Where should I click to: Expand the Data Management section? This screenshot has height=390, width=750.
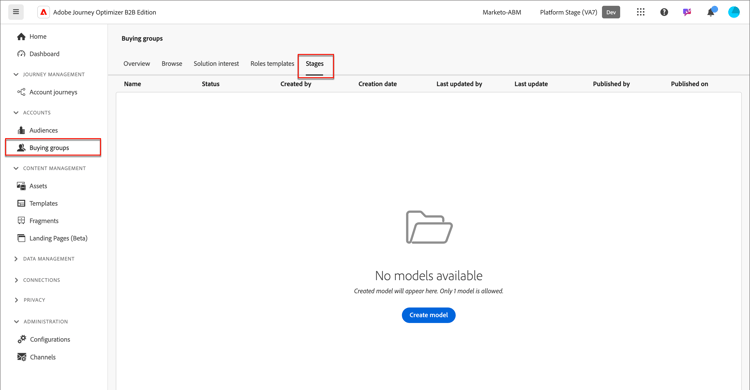point(16,259)
